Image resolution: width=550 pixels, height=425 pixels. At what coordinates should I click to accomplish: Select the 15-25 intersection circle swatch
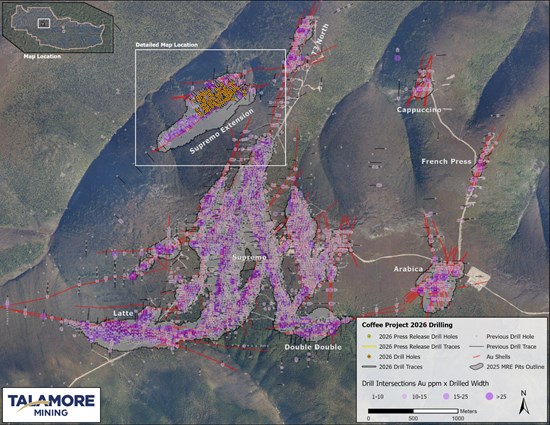446,397
